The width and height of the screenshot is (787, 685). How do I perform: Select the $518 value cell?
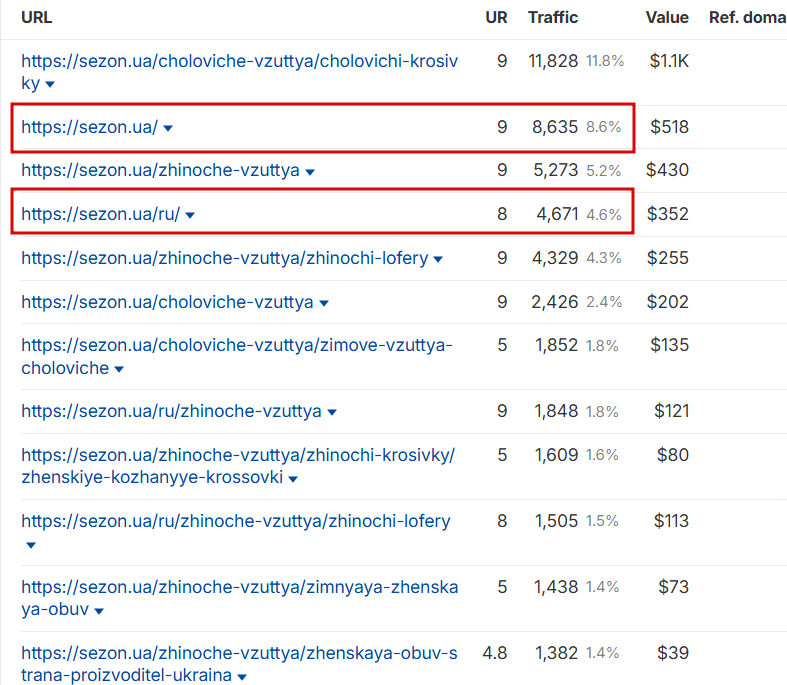click(x=670, y=127)
